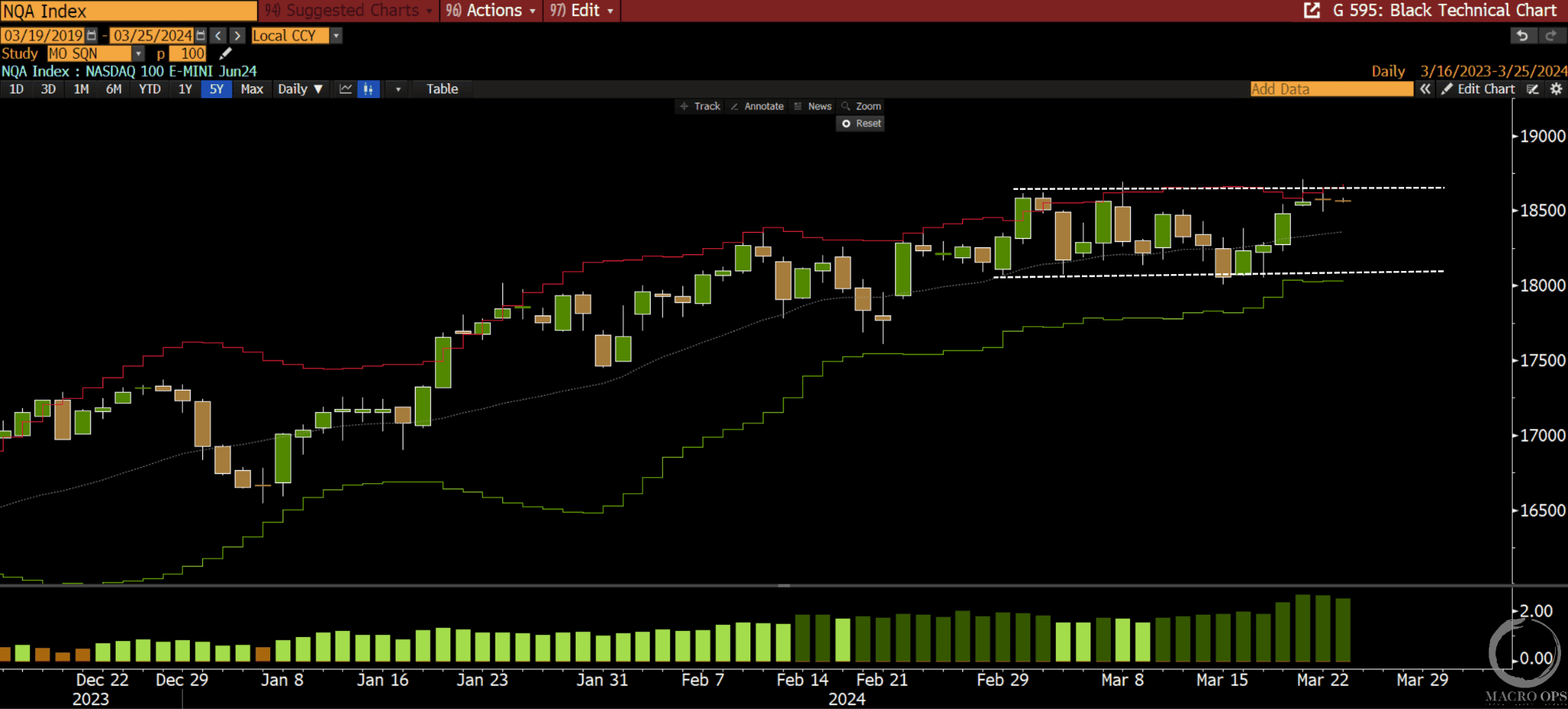This screenshot has height=709, width=1568.
Task: Click NASDAQ 100 E-MINI Jun24 description
Action: coord(171,71)
